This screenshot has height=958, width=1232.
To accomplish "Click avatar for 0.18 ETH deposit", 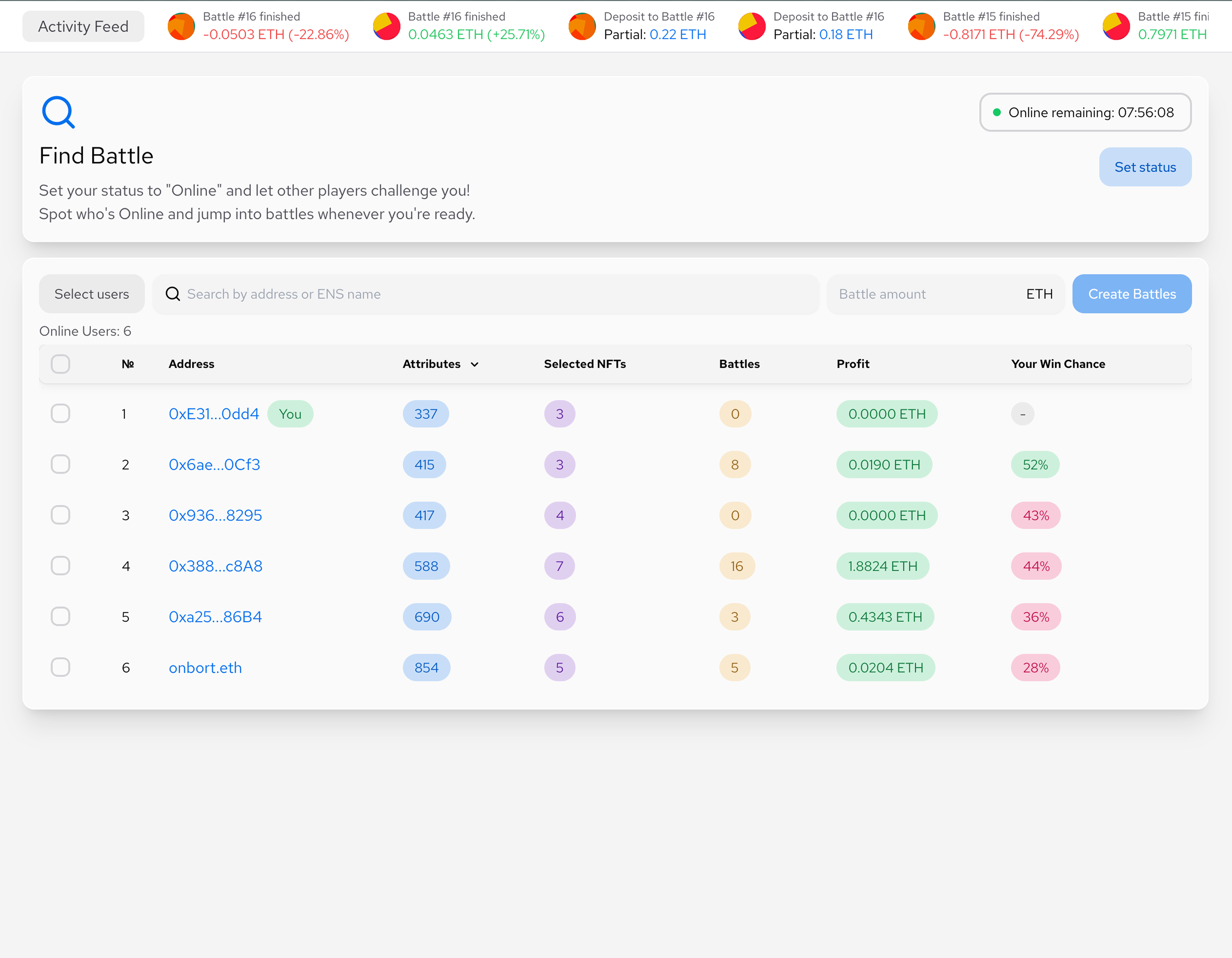I will click(x=752, y=26).
